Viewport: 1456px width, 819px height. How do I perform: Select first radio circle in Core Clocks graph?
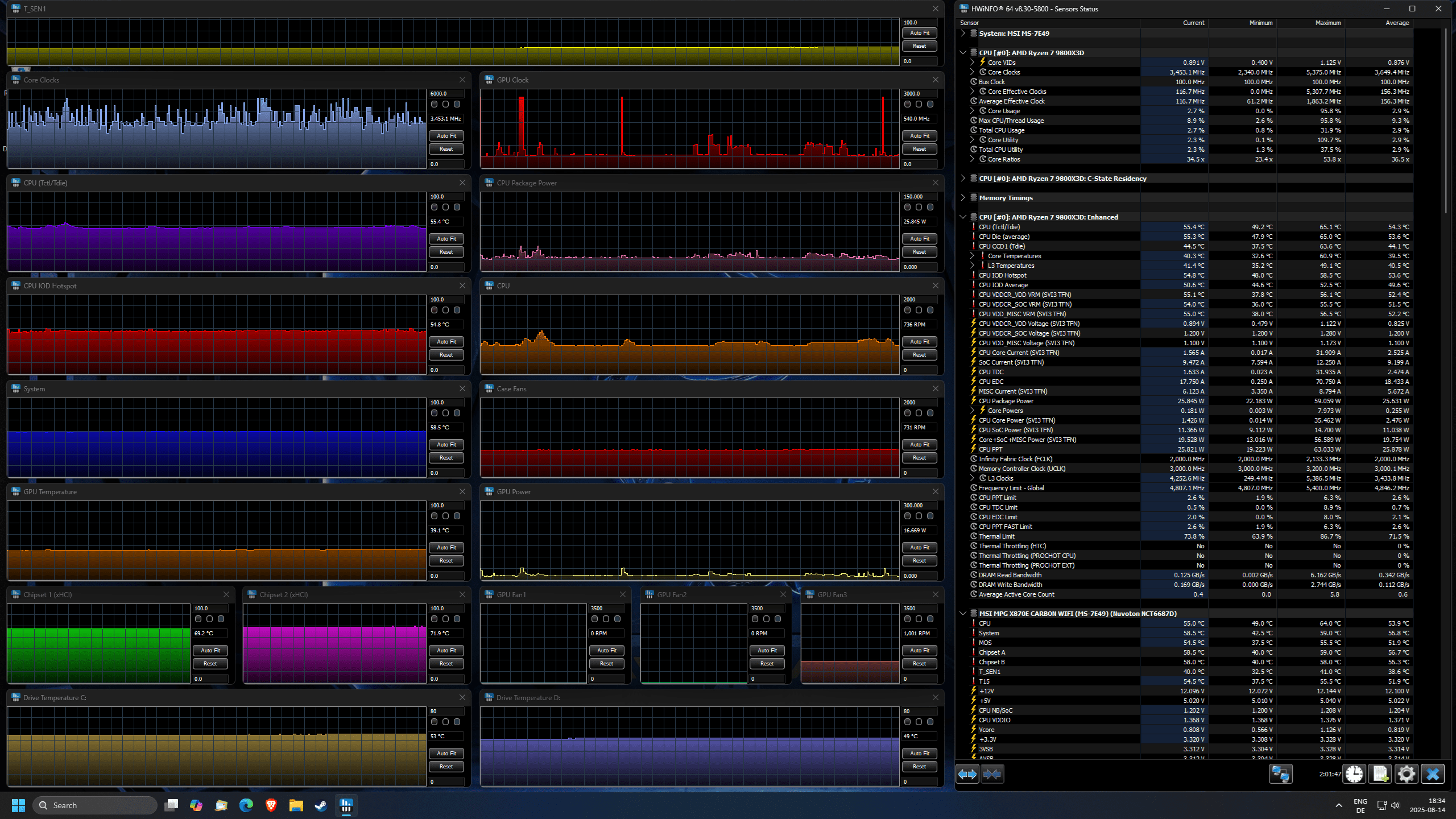(435, 104)
